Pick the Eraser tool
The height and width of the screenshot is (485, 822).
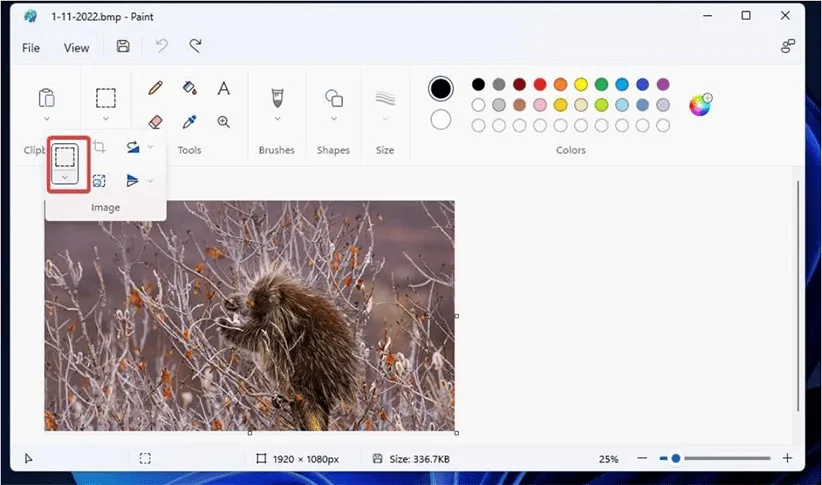155,121
